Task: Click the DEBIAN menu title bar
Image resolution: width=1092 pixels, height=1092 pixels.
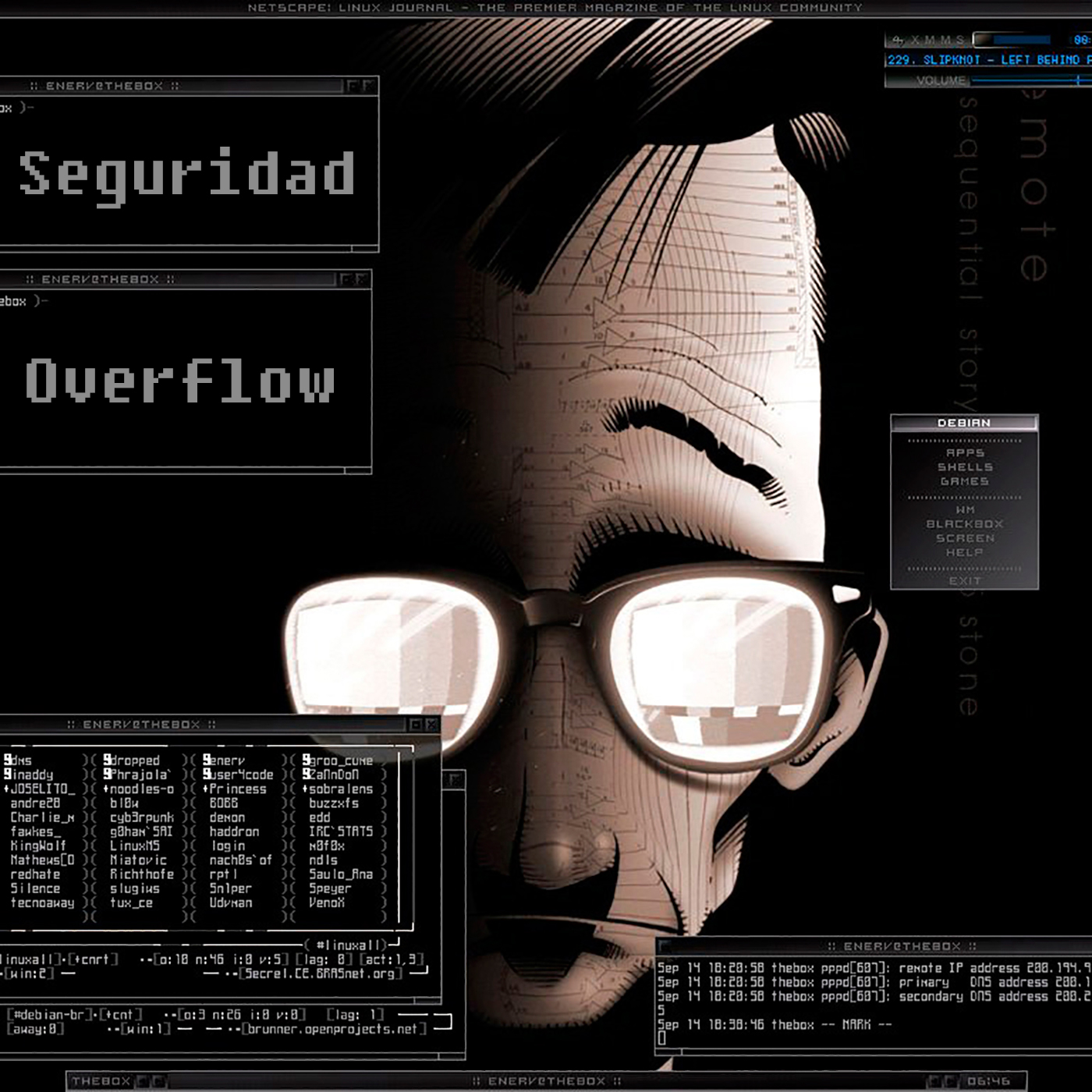Action: point(964,423)
